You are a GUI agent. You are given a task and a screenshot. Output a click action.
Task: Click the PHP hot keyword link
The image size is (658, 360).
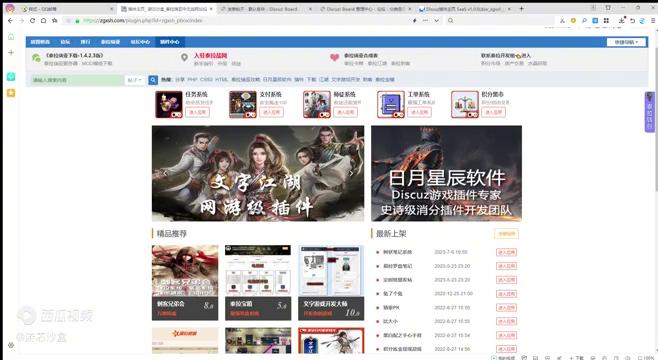pos(192,79)
